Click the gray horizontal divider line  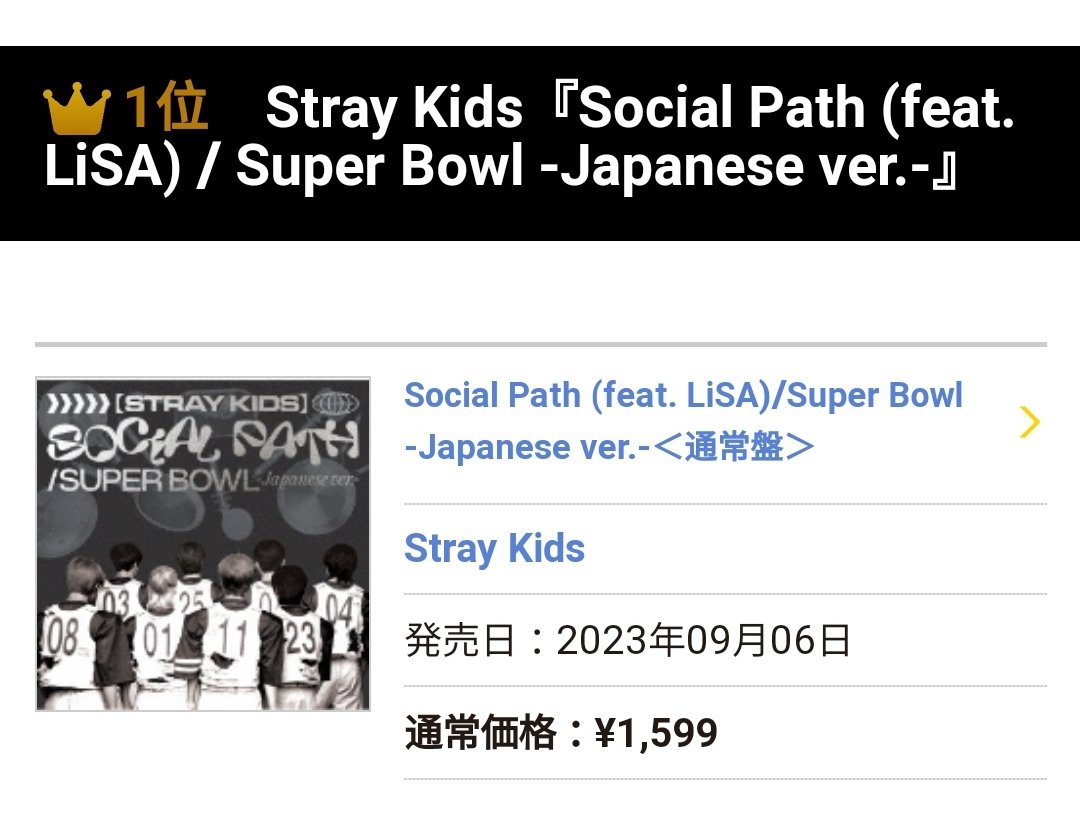(541, 343)
